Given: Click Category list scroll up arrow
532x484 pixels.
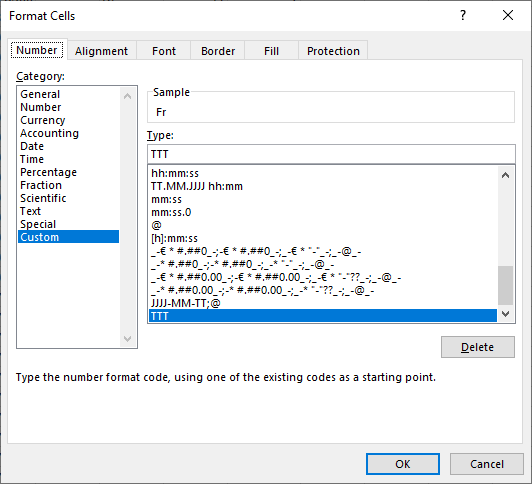Looking at the screenshot, I should [128, 96].
